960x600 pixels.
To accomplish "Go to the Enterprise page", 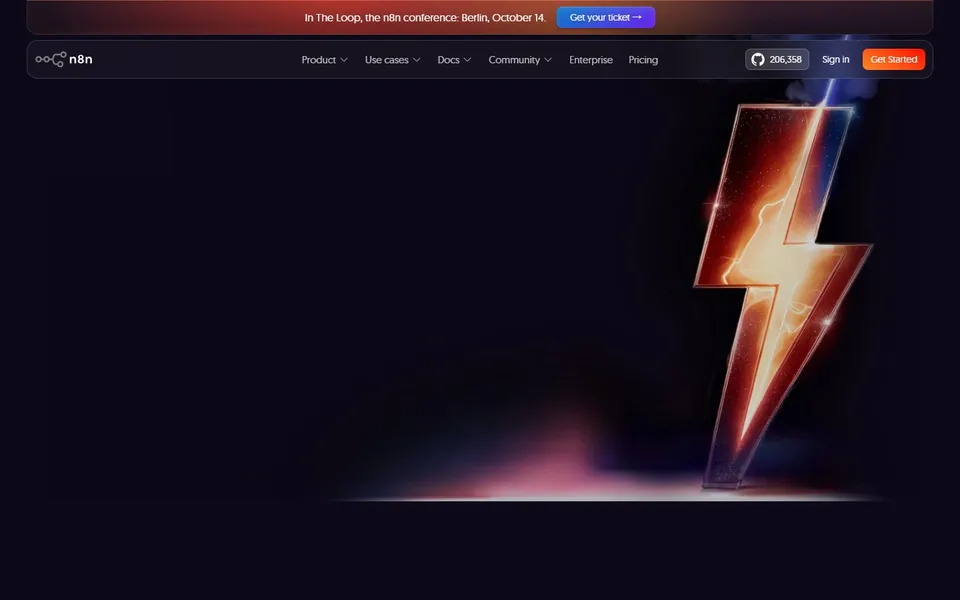I will pyautogui.click(x=591, y=60).
